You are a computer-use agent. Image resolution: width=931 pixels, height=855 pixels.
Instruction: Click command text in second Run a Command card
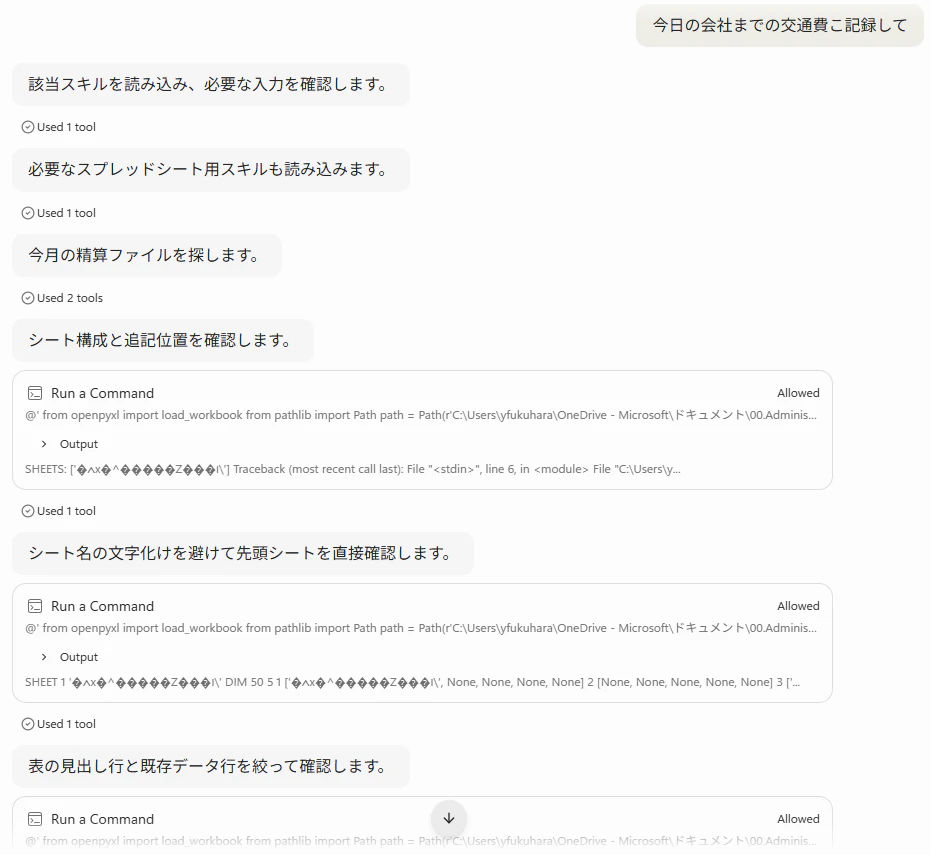(421, 628)
